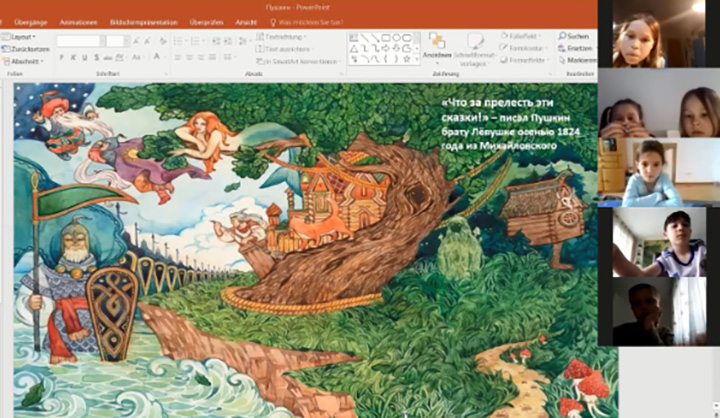Open the font name dropdown arrow
Screen dimensions: 720x418
click(x=102, y=41)
